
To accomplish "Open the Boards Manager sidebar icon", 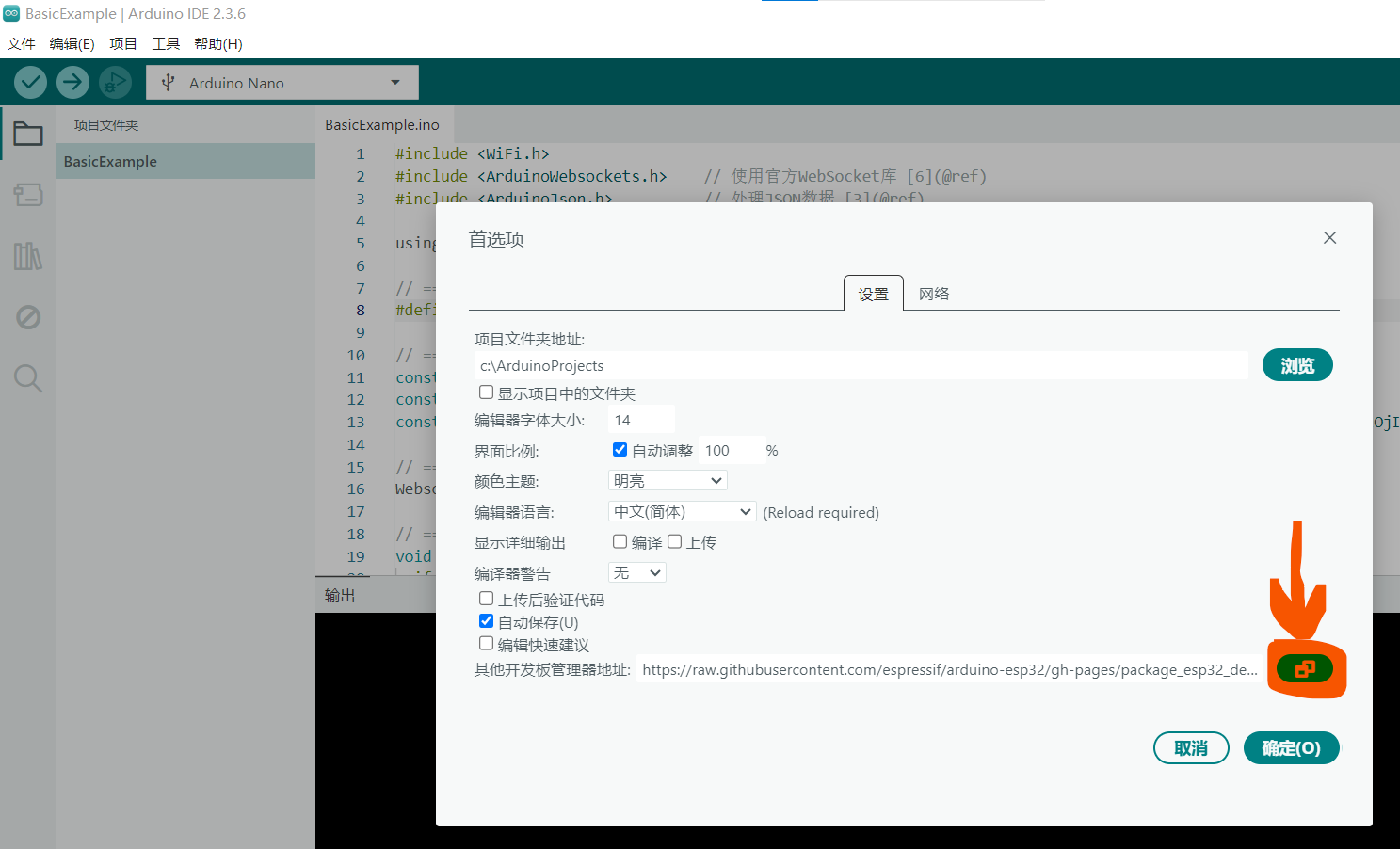I will (28, 195).
